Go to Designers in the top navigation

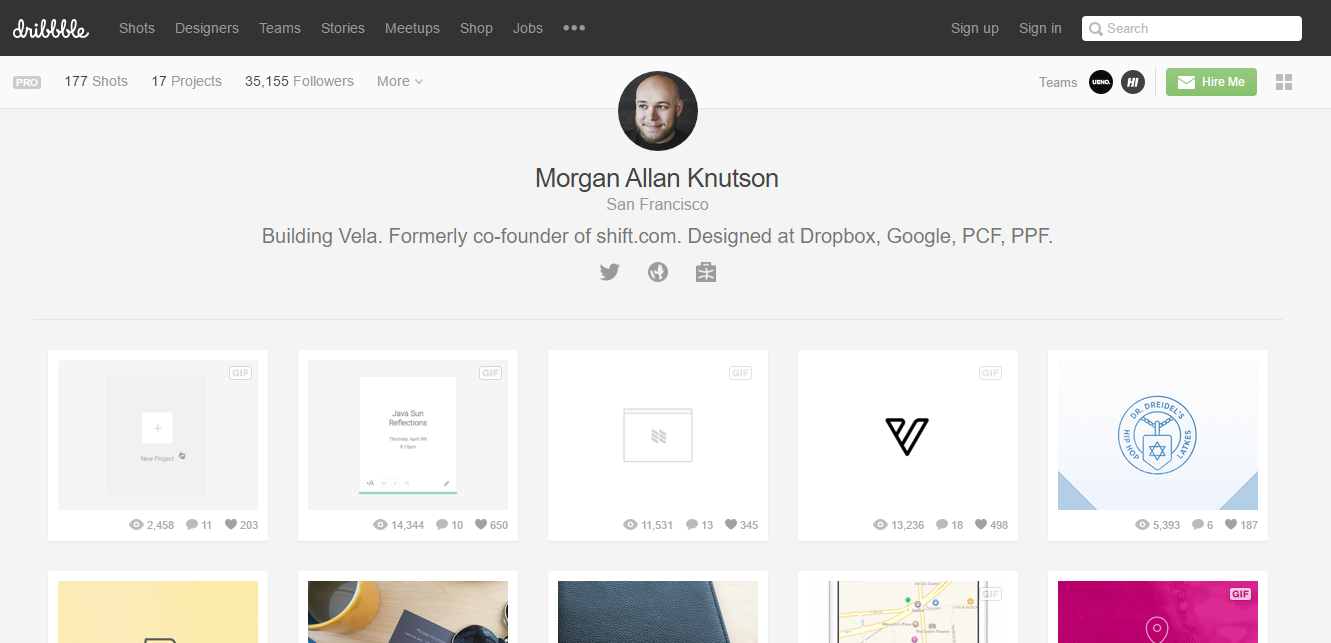pyautogui.click(x=207, y=28)
